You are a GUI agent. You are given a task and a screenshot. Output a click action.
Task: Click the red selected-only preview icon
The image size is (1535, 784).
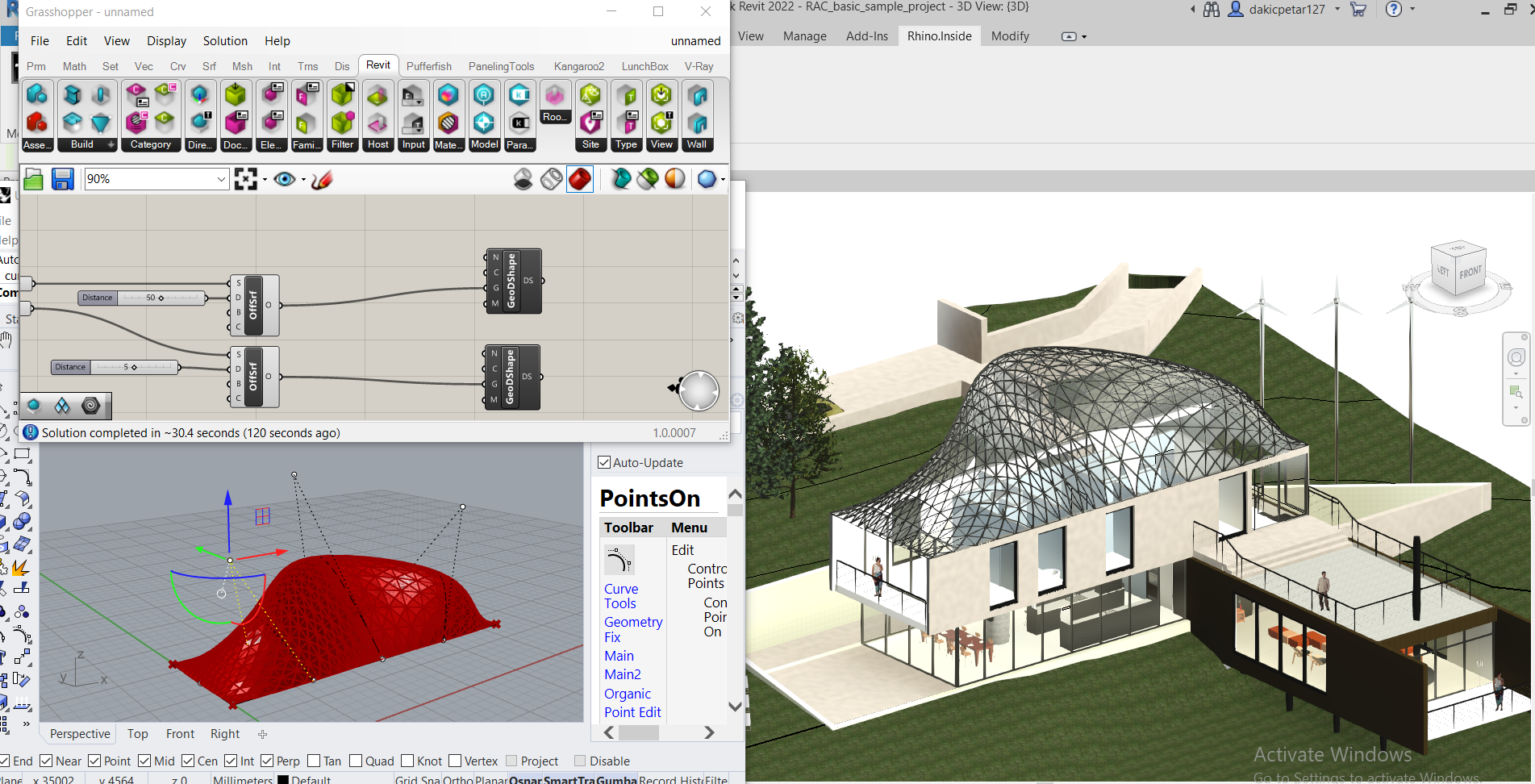580,179
